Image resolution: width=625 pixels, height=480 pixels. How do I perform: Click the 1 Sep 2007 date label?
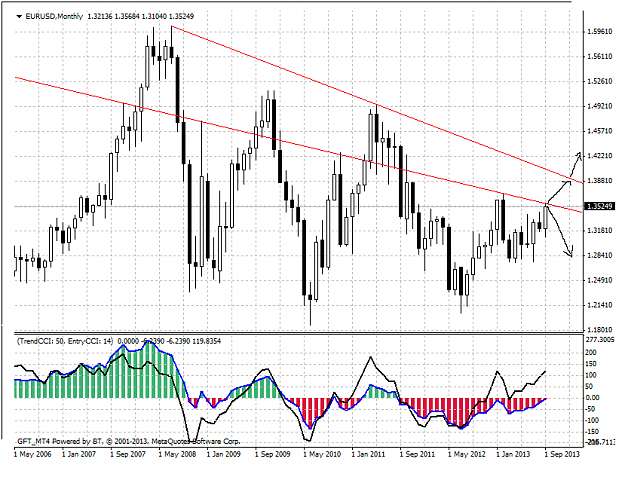(128, 454)
